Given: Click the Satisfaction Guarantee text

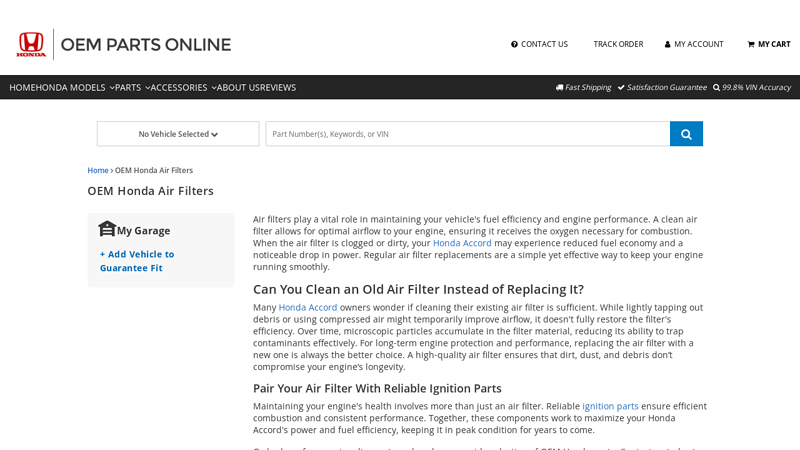Looking at the screenshot, I should [667, 87].
